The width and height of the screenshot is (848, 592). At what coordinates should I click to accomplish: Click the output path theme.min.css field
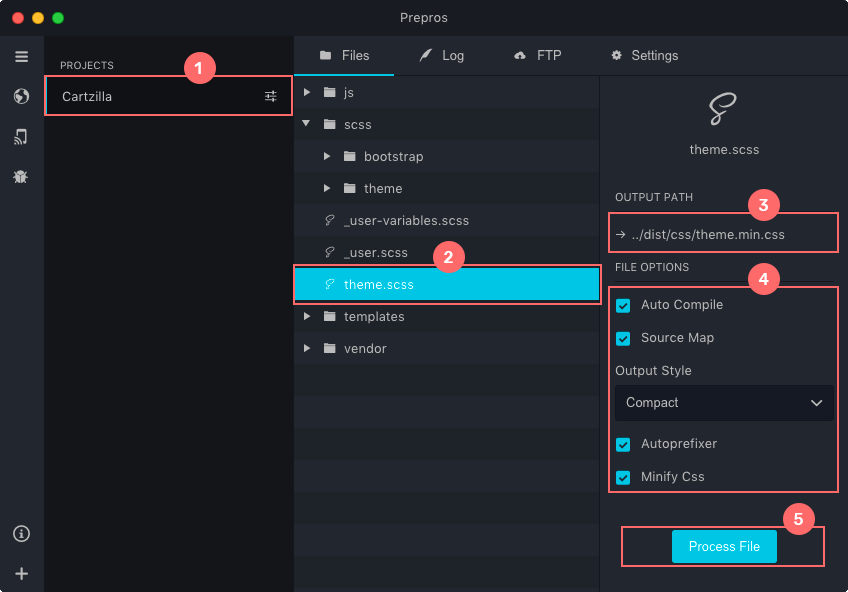724,235
